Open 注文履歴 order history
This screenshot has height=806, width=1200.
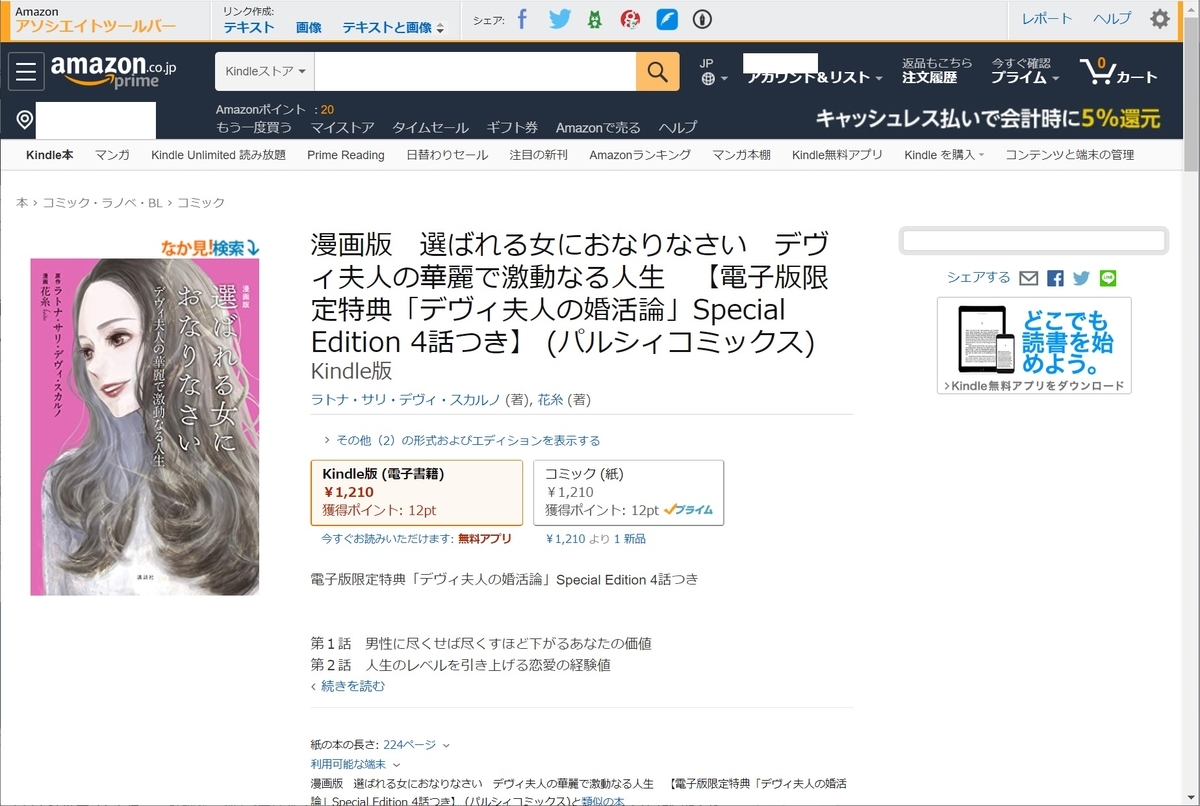point(930,77)
